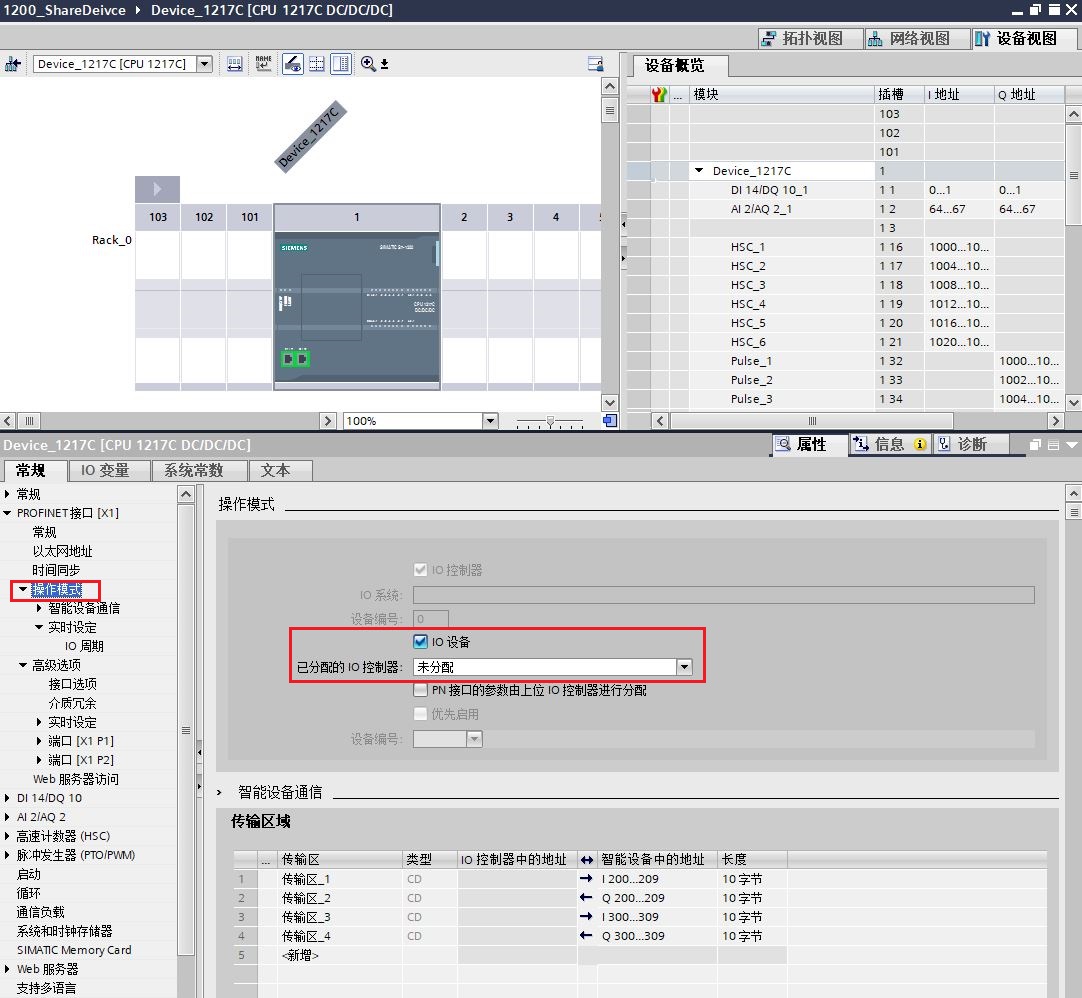Select SIMATIC Memory Card in the tree
Screen dimensions: 1082x998
coord(74,950)
